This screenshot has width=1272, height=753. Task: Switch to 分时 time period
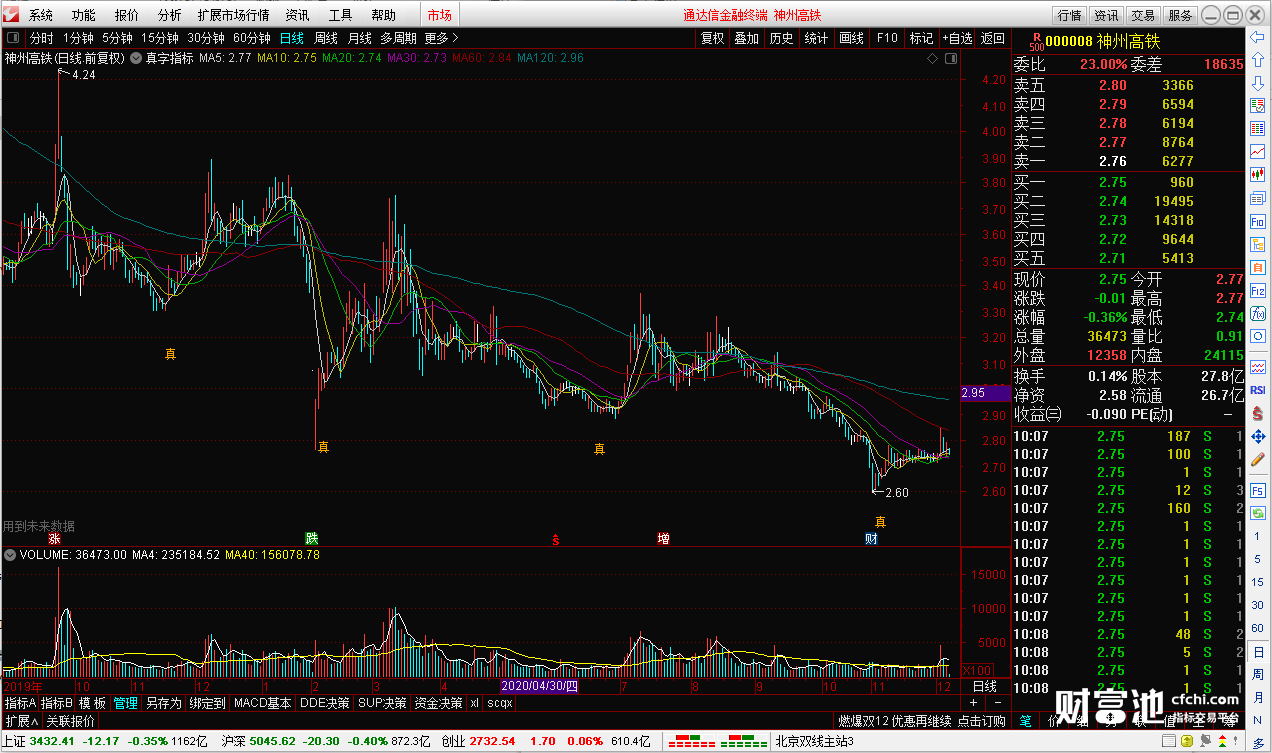tap(42, 38)
